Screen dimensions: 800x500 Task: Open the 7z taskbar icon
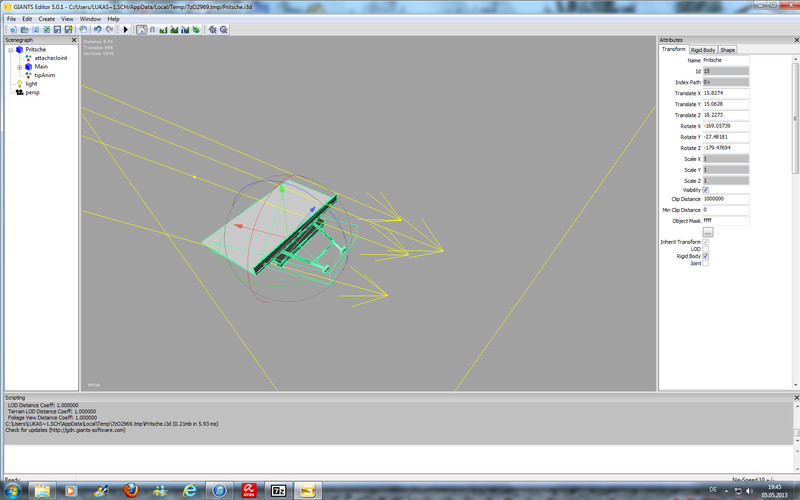coord(278,490)
